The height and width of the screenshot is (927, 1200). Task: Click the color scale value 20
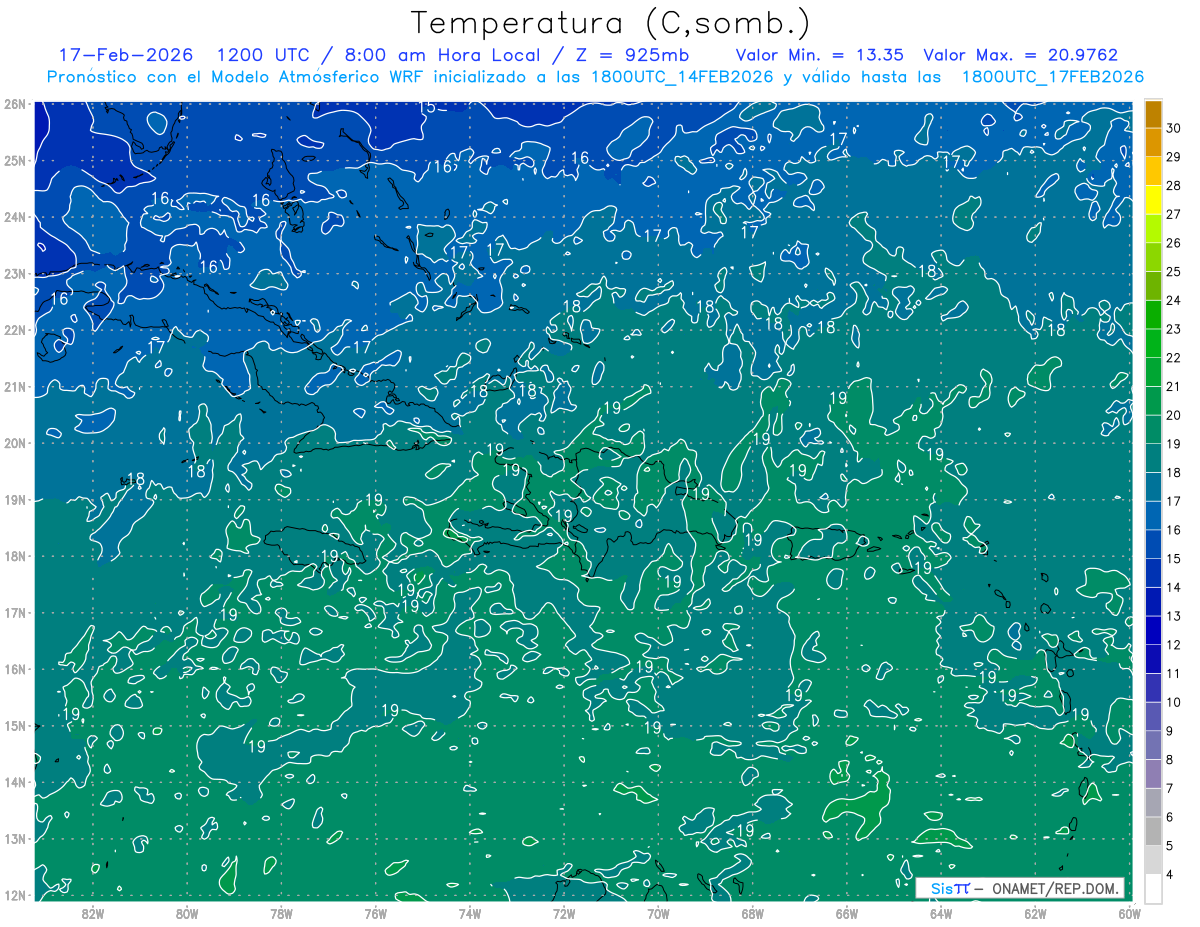1173,415
